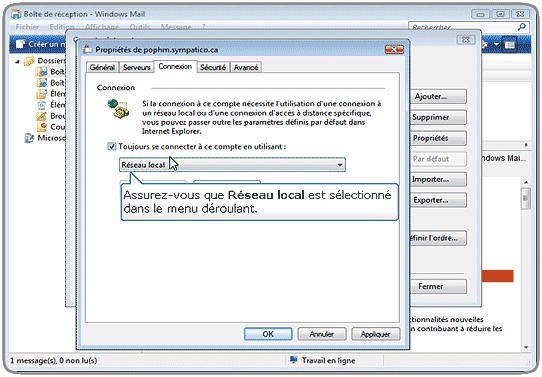Switch to the Serveurs tab
Viewport: 542px width, 377px height.
click(x=137, y=67)
